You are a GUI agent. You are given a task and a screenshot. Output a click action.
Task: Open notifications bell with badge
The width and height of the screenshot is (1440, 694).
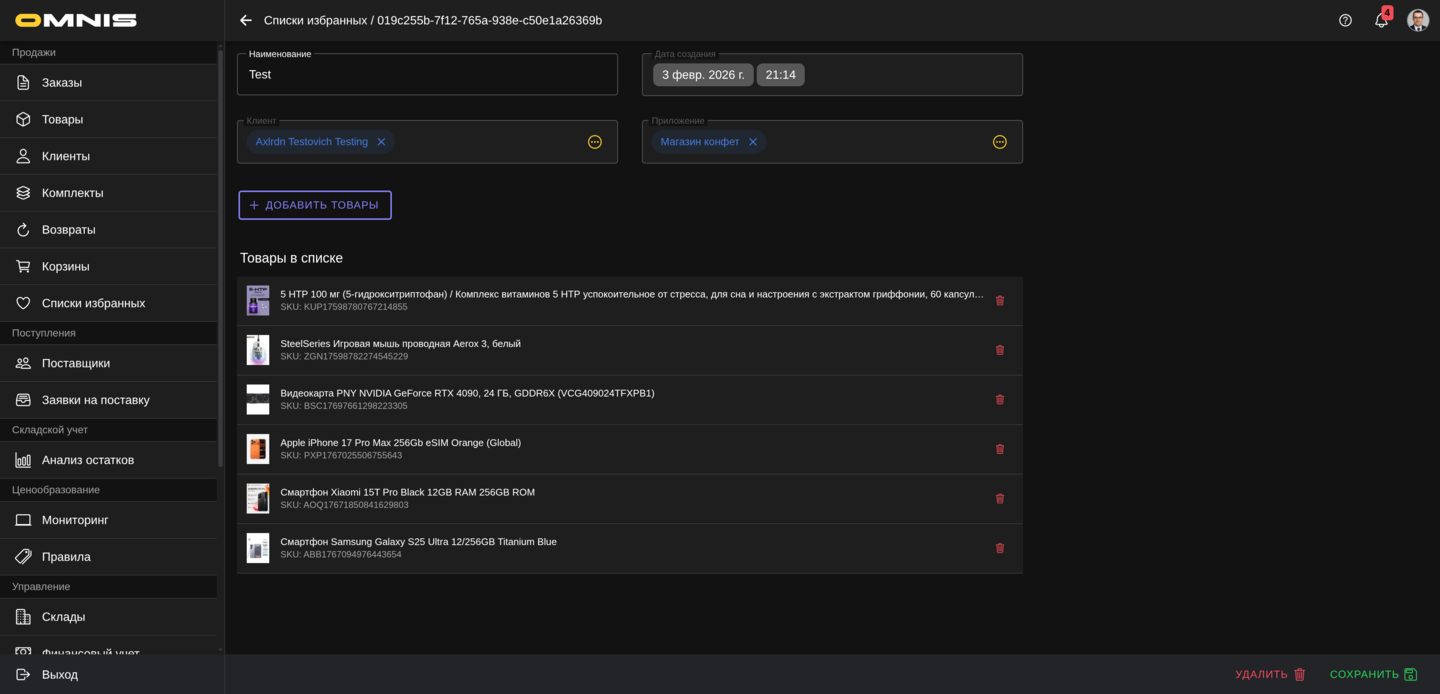pyautogui.click(x=1381, y=21)
